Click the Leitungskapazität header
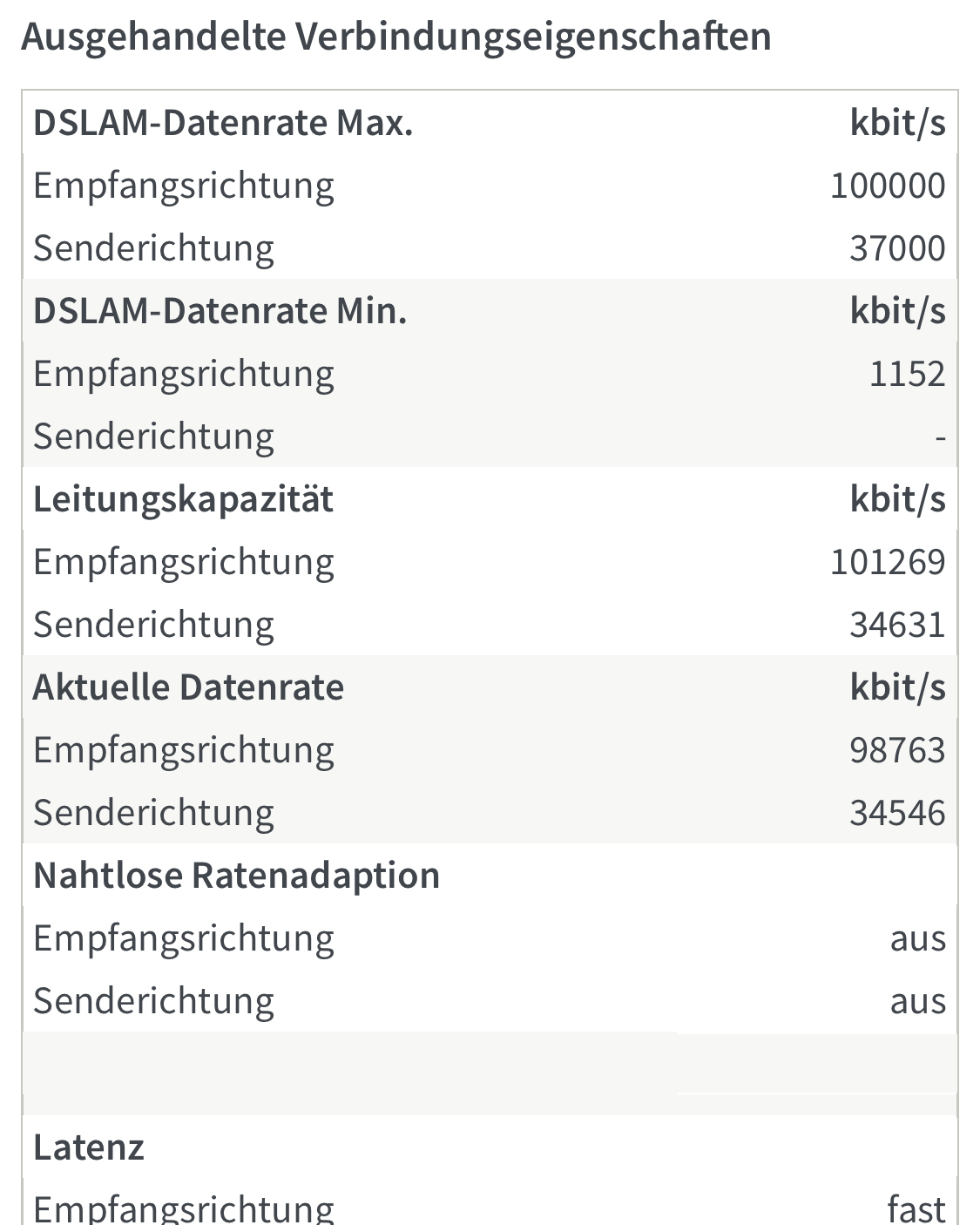Screen dimensions: 980x1225 [x=183, y=499]
